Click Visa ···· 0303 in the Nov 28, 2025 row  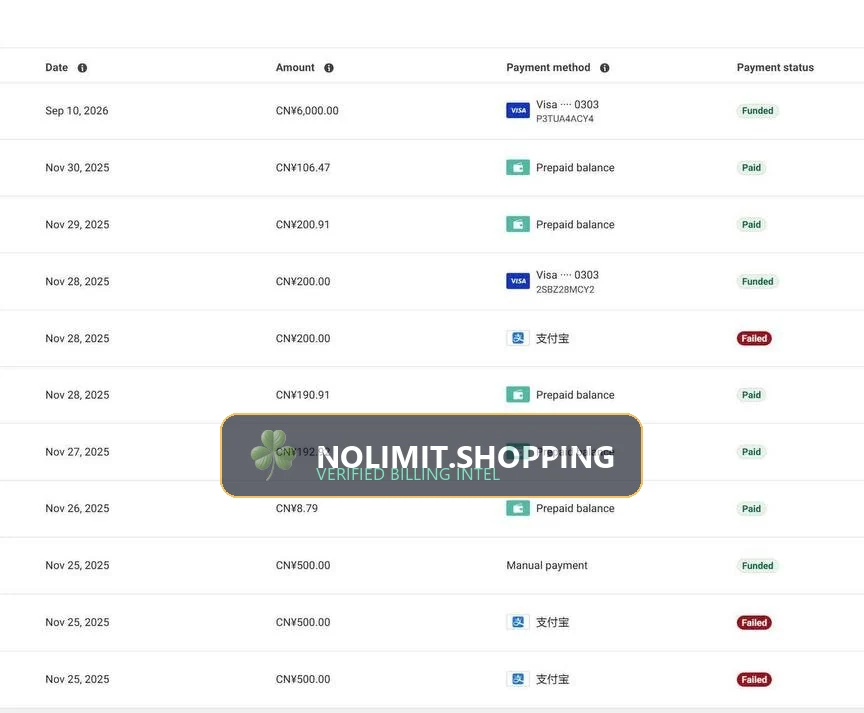[567, 274]
